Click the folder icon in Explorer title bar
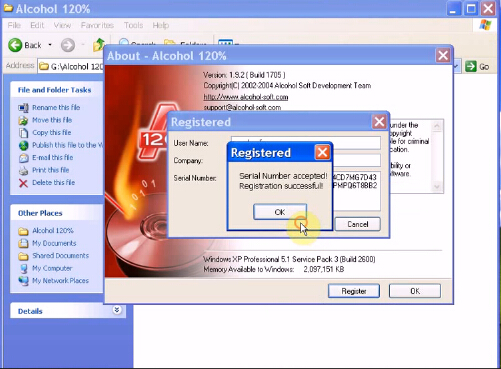 pos(8,8)
